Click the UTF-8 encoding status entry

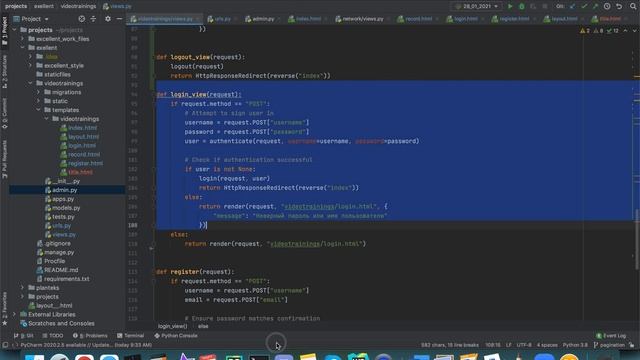pyautogui.click(x=524, y=345)
